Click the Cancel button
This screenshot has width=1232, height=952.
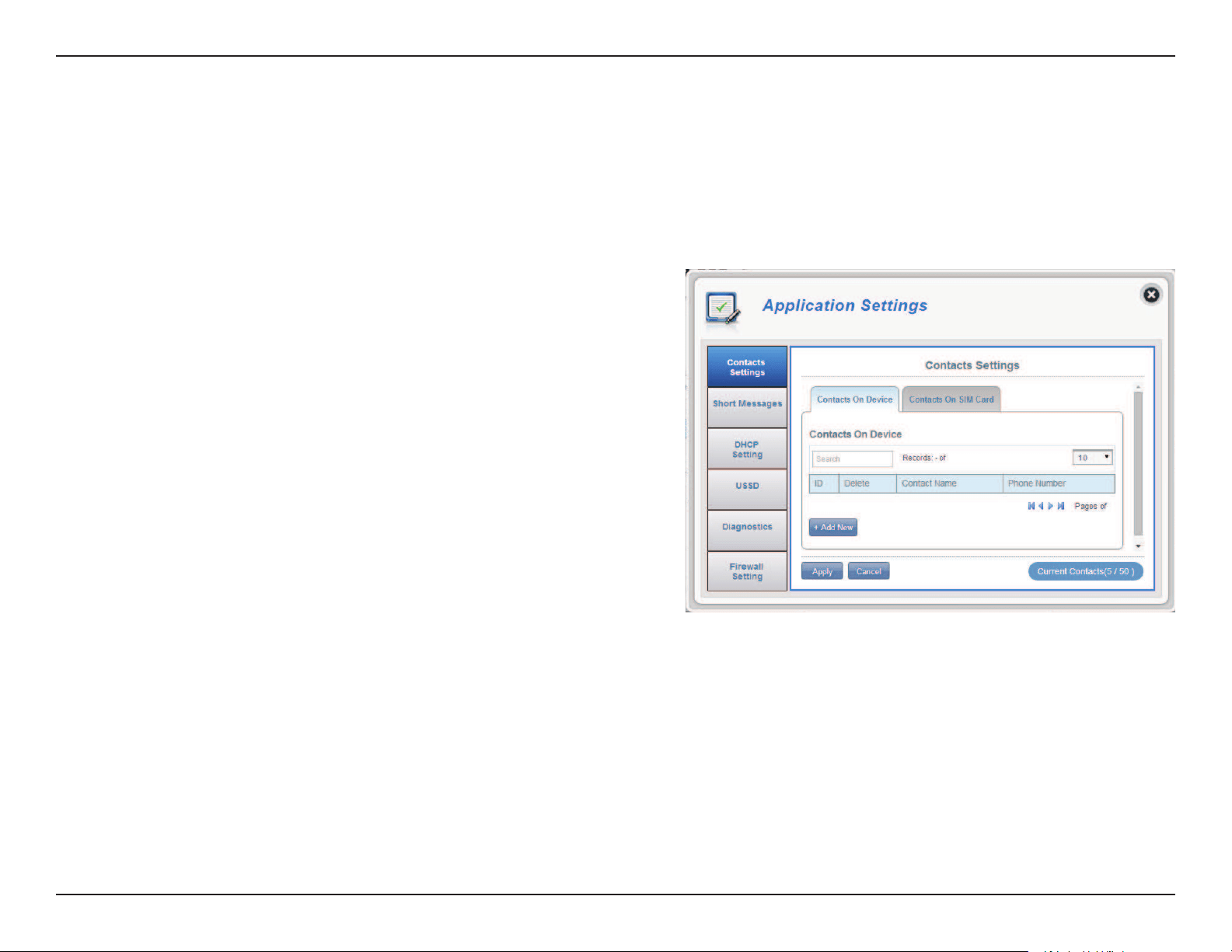click(x=869, y=571)
